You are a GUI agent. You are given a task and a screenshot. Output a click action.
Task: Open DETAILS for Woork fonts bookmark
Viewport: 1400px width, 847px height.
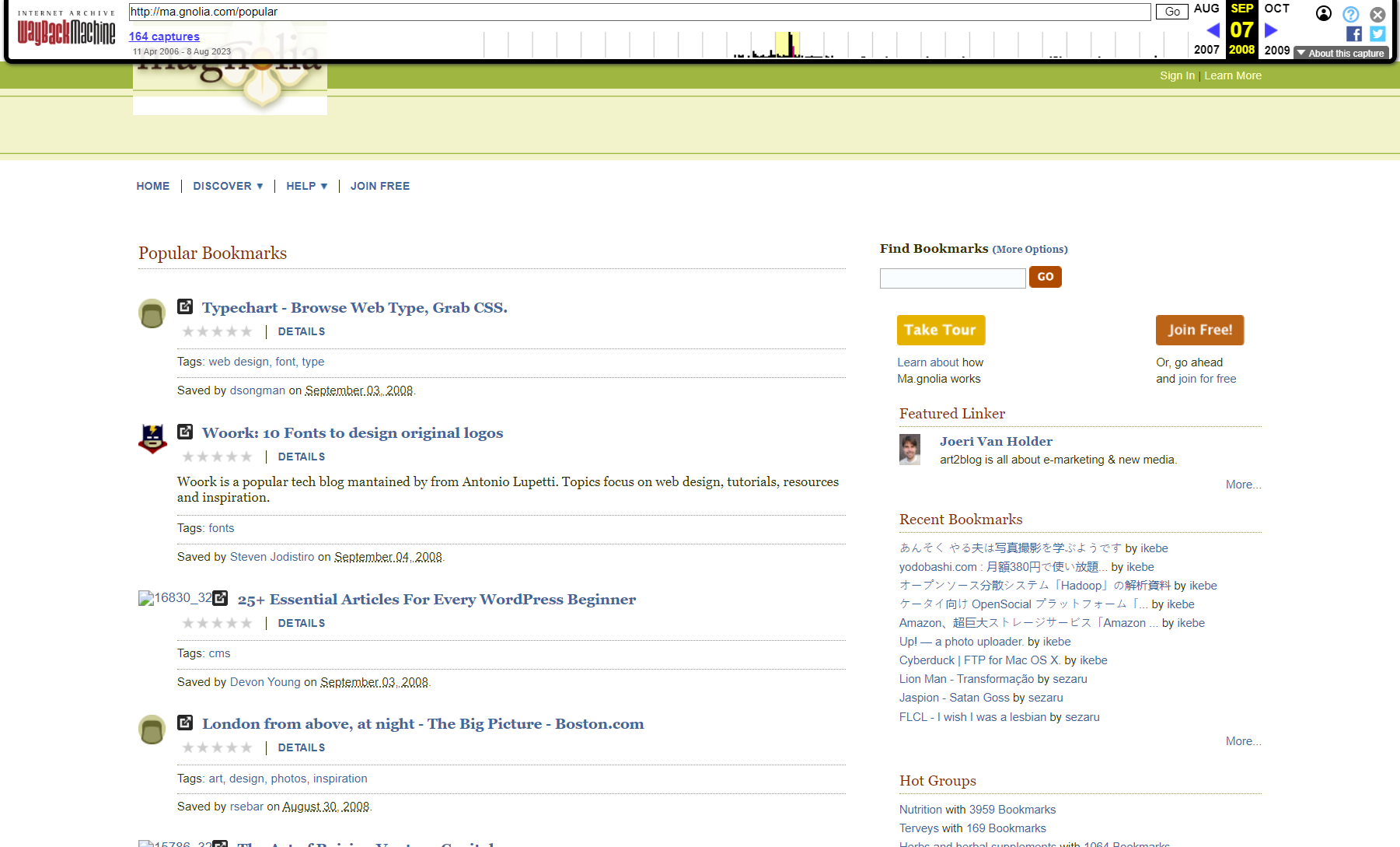click(x=302, y=457)
